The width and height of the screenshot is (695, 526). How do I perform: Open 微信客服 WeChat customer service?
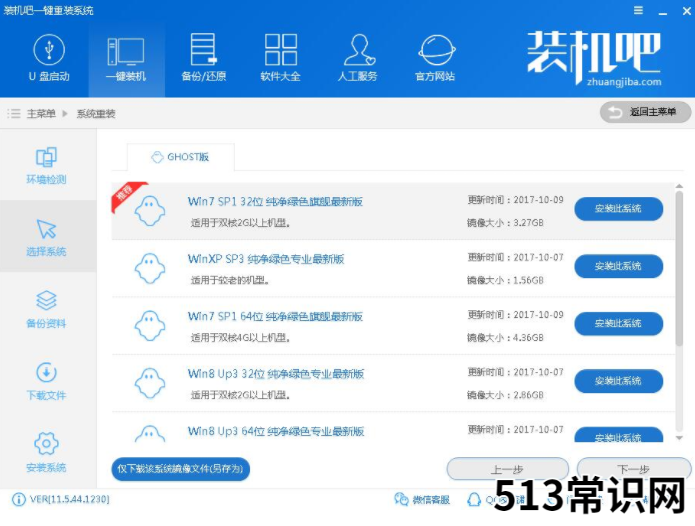point(422,500)
